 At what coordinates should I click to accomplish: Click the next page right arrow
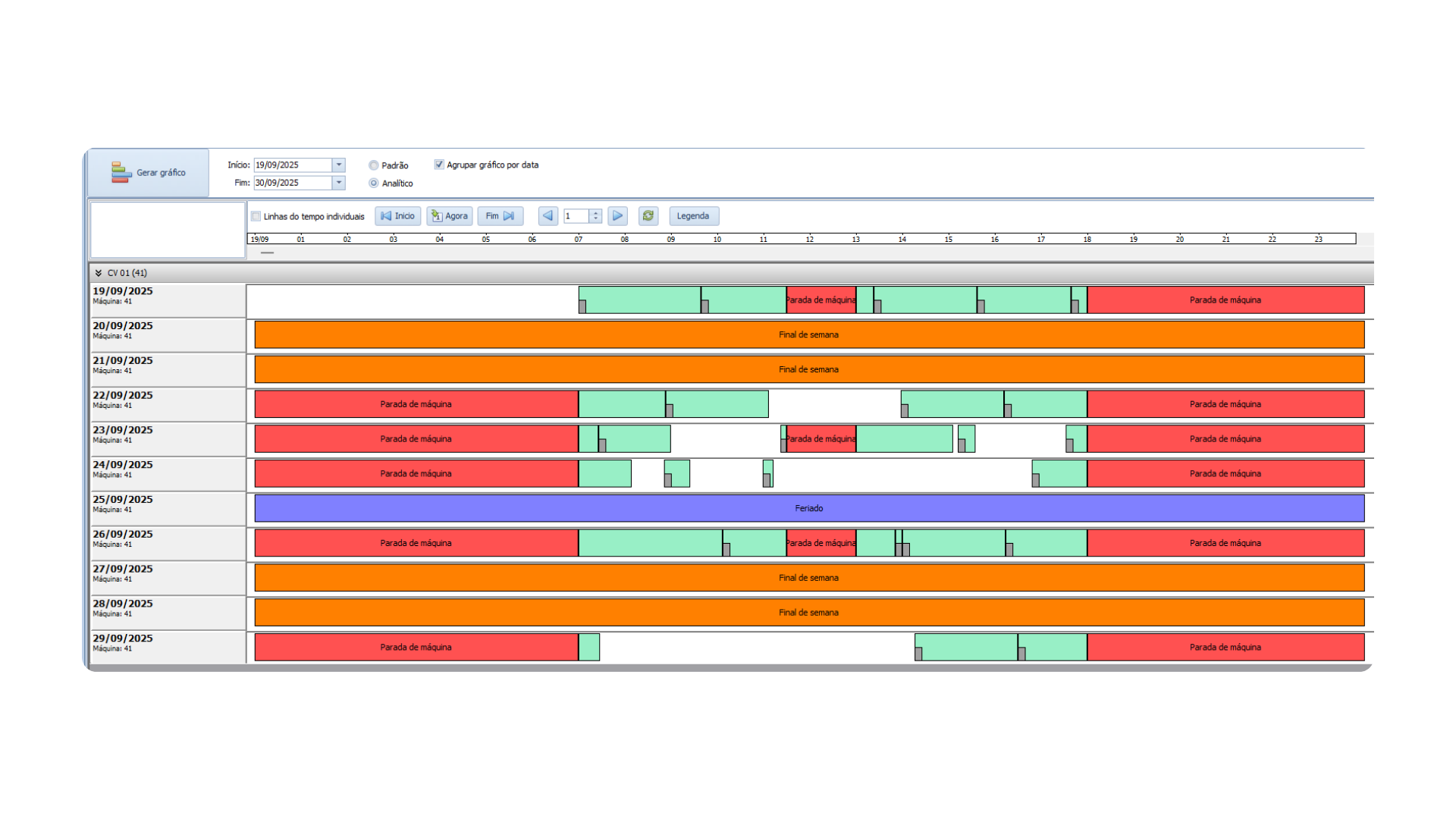(x=617, y=216)
